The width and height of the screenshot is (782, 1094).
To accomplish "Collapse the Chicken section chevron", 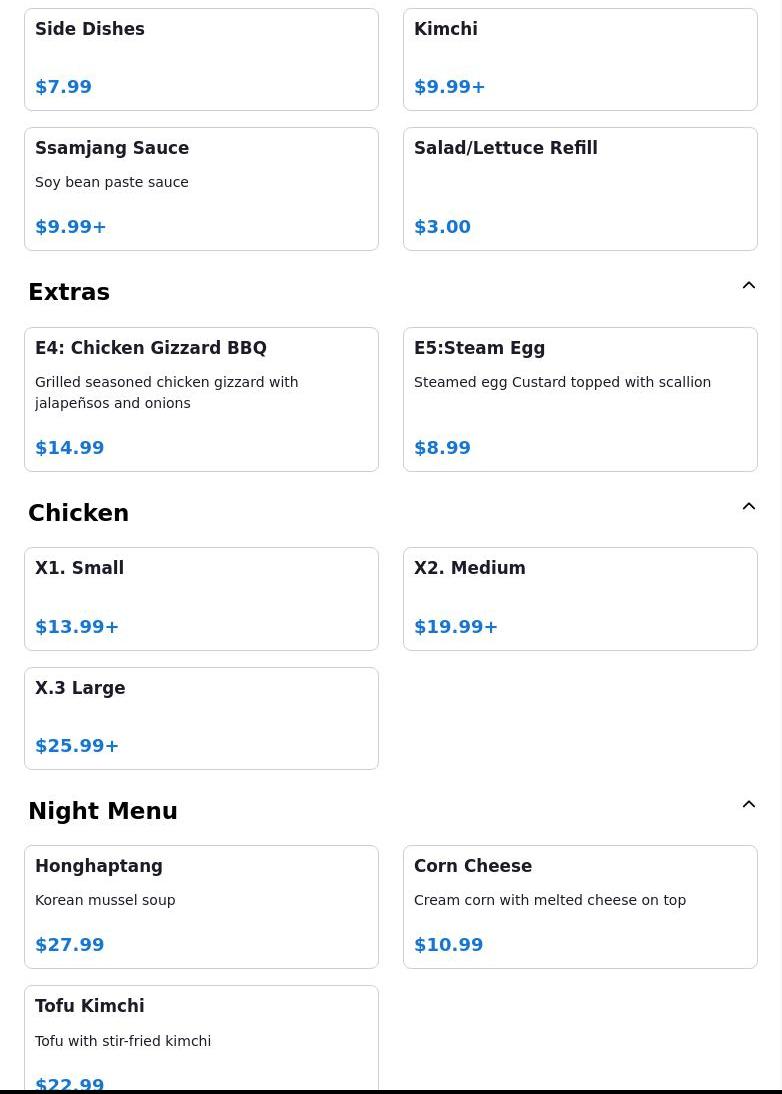I will pos(748,507).
